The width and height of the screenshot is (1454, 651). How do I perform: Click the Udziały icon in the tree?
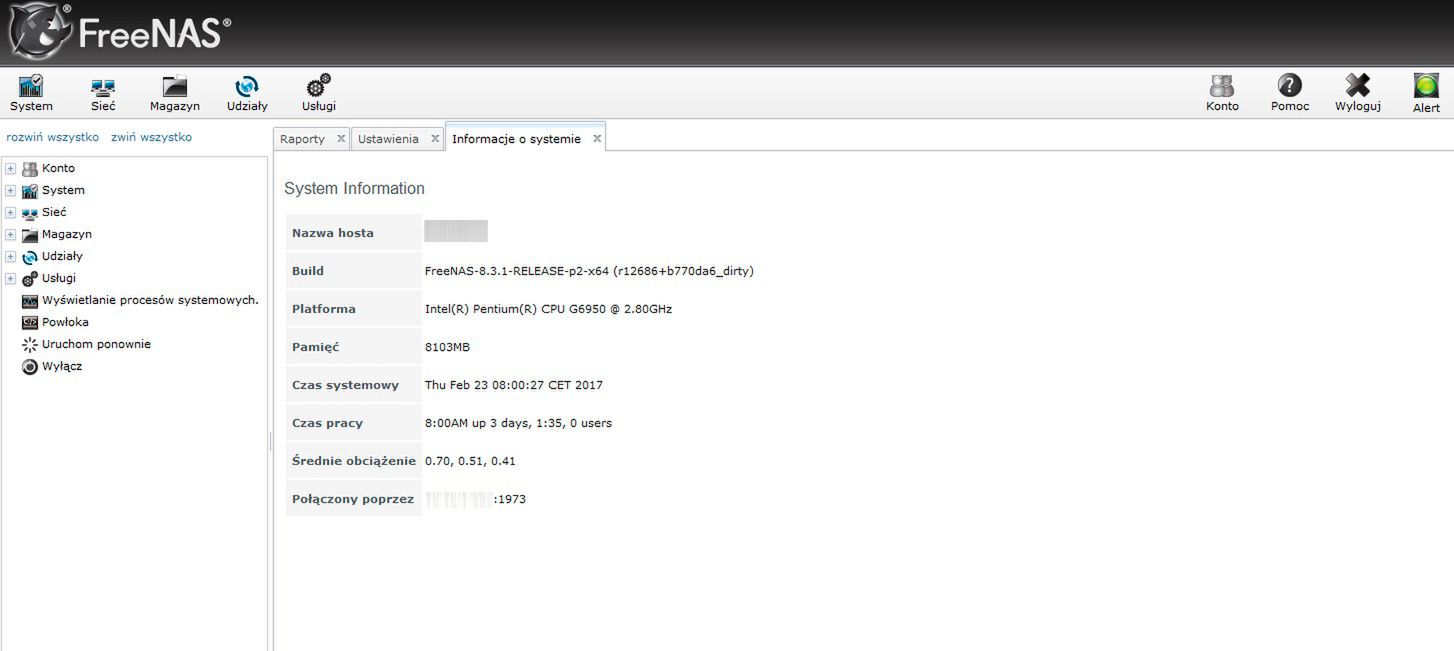tap(30, 257)
